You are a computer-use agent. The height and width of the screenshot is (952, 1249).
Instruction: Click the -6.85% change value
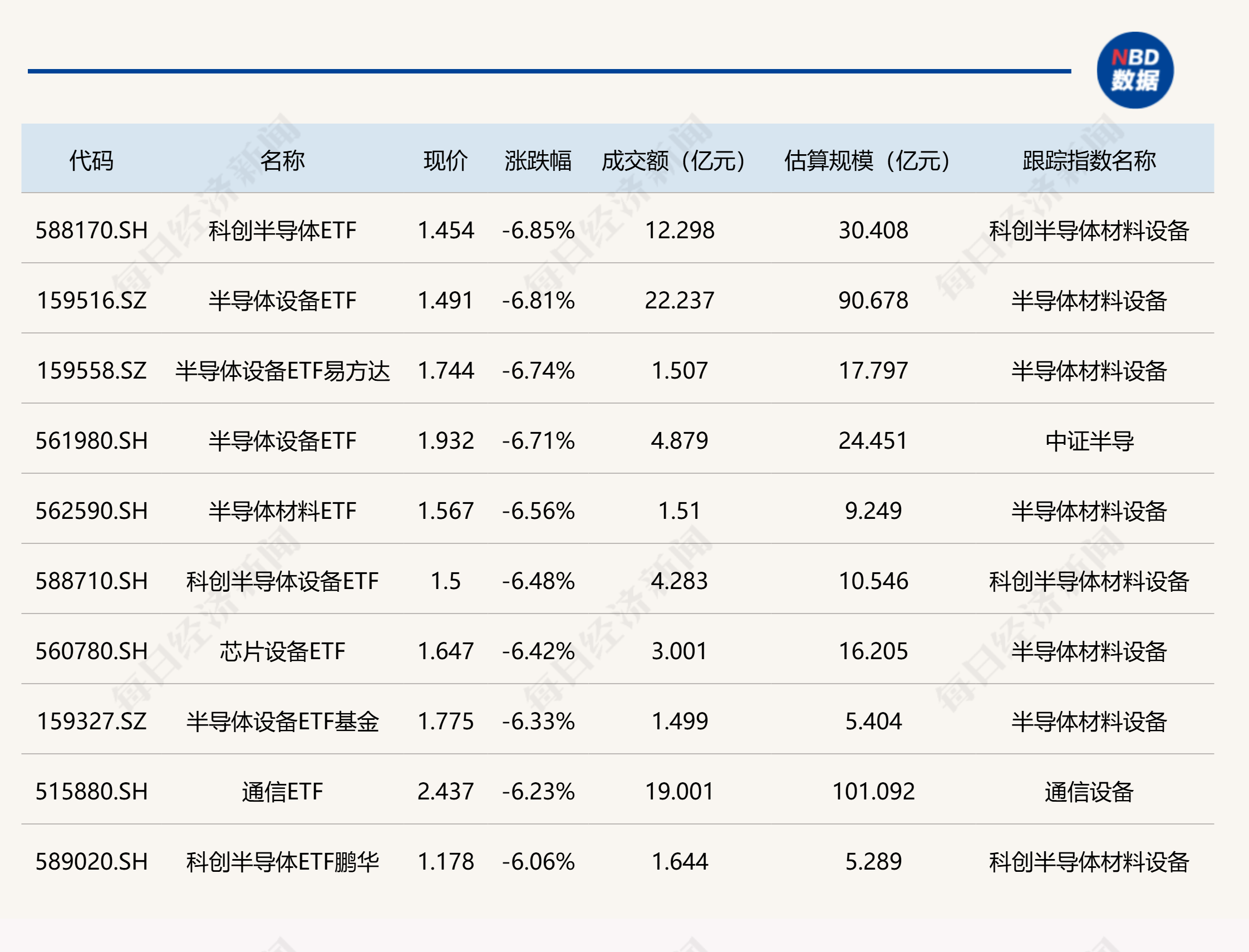pyautogui.click(x=538, y=230)
